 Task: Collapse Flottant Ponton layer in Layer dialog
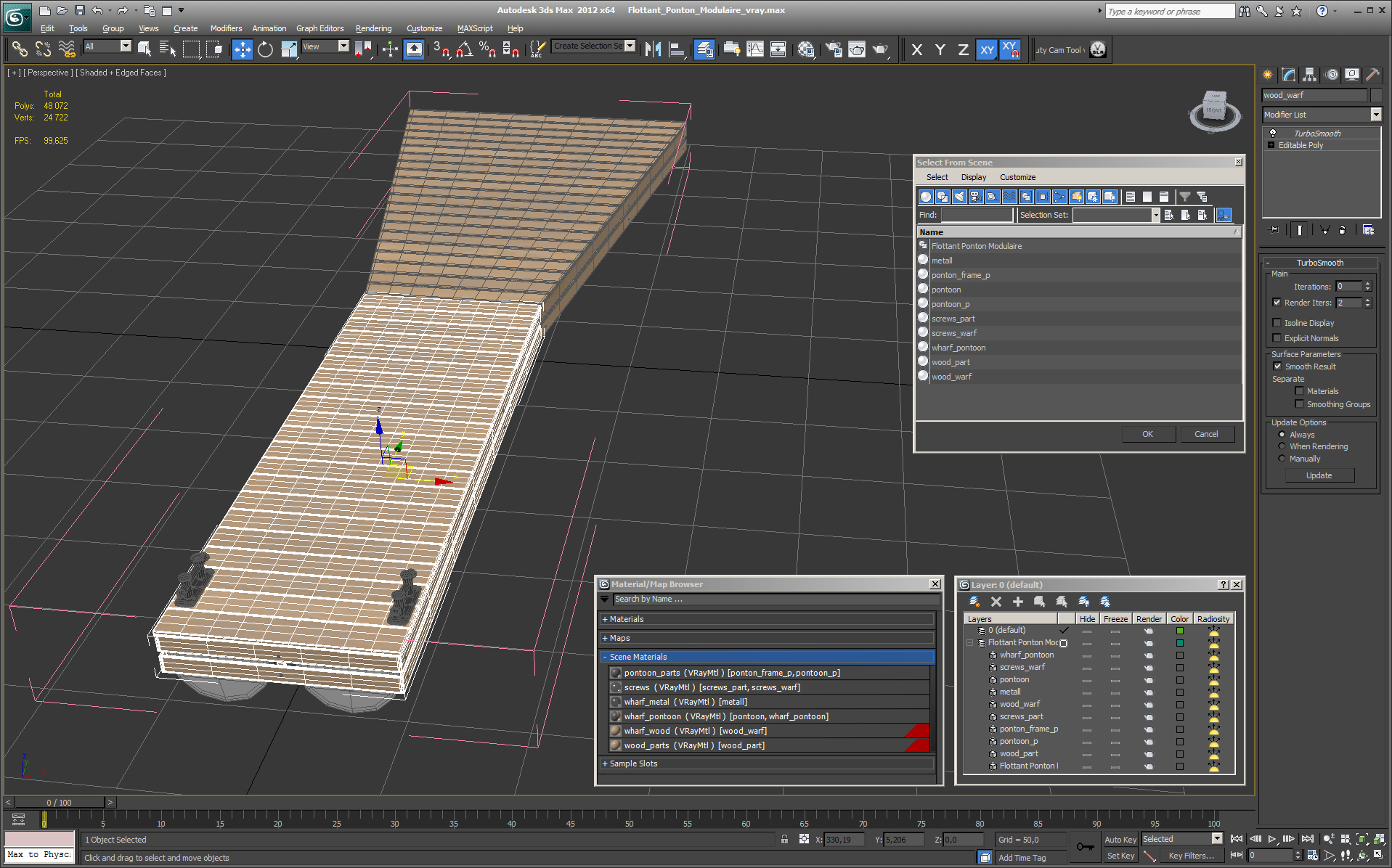[970, 643]
